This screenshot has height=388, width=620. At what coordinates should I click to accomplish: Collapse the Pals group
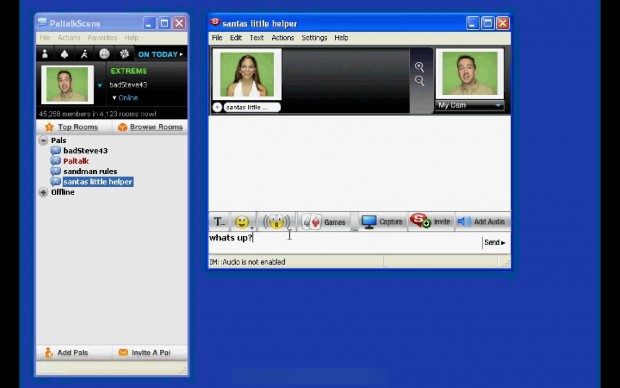coord(43,140)
